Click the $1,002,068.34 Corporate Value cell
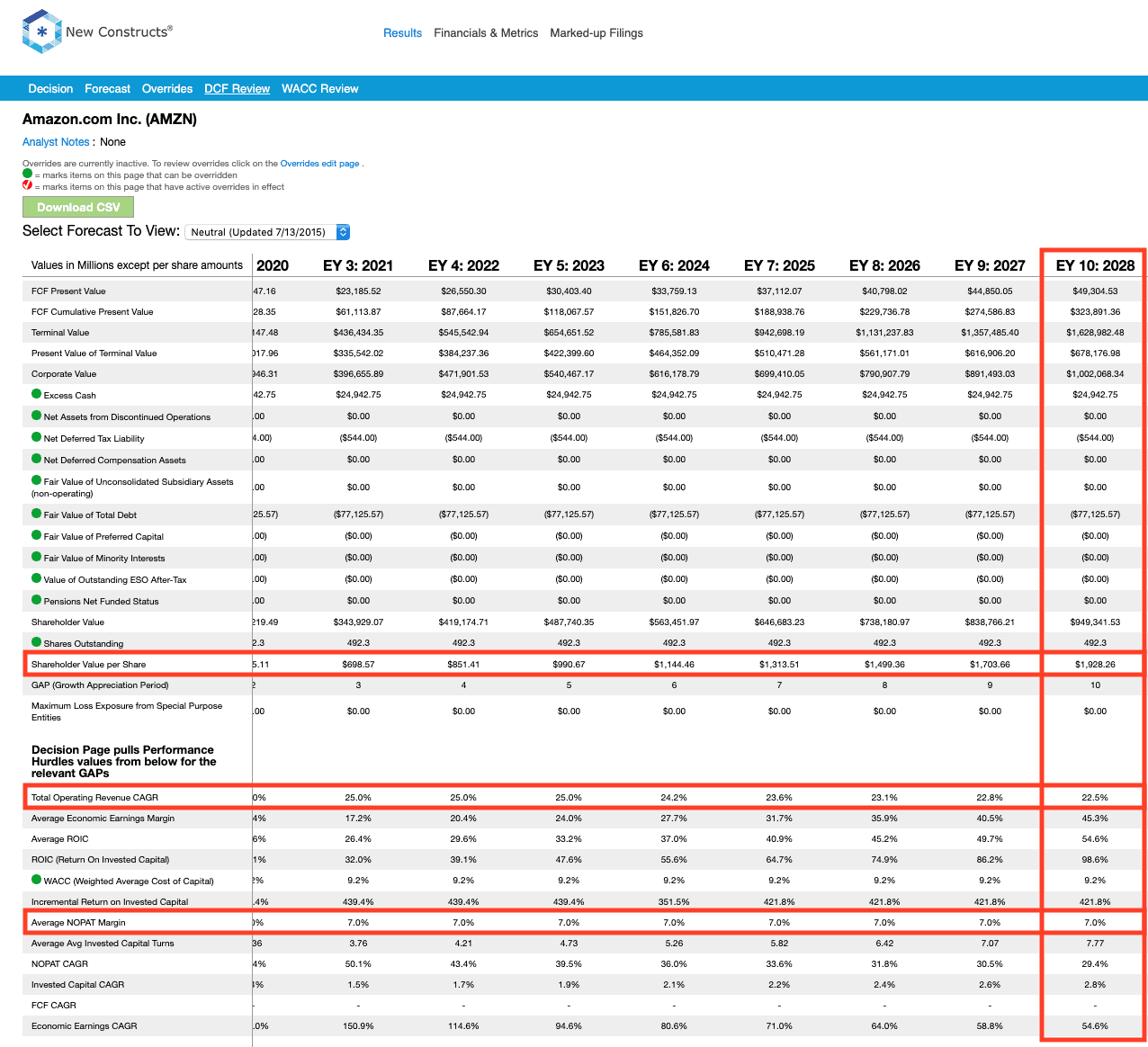The width and height of the screenshot is (1148, 1047). point(1095,374)
